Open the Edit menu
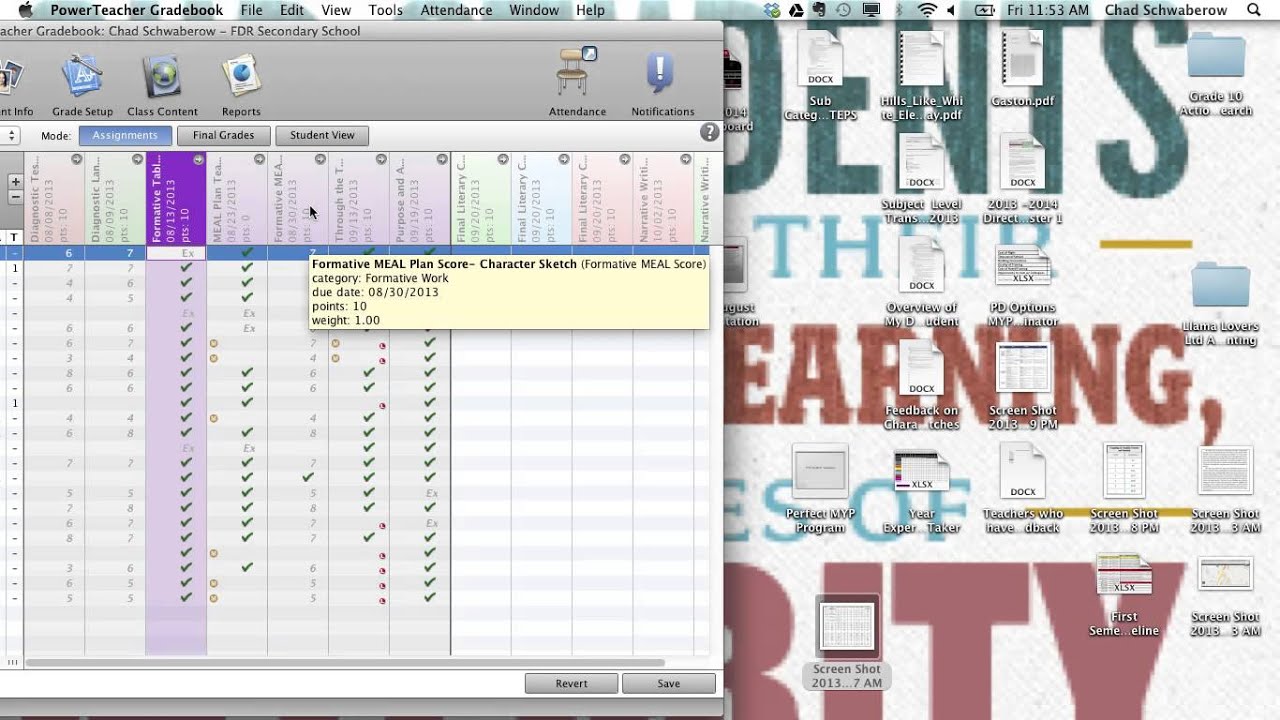 click(292, 10)
